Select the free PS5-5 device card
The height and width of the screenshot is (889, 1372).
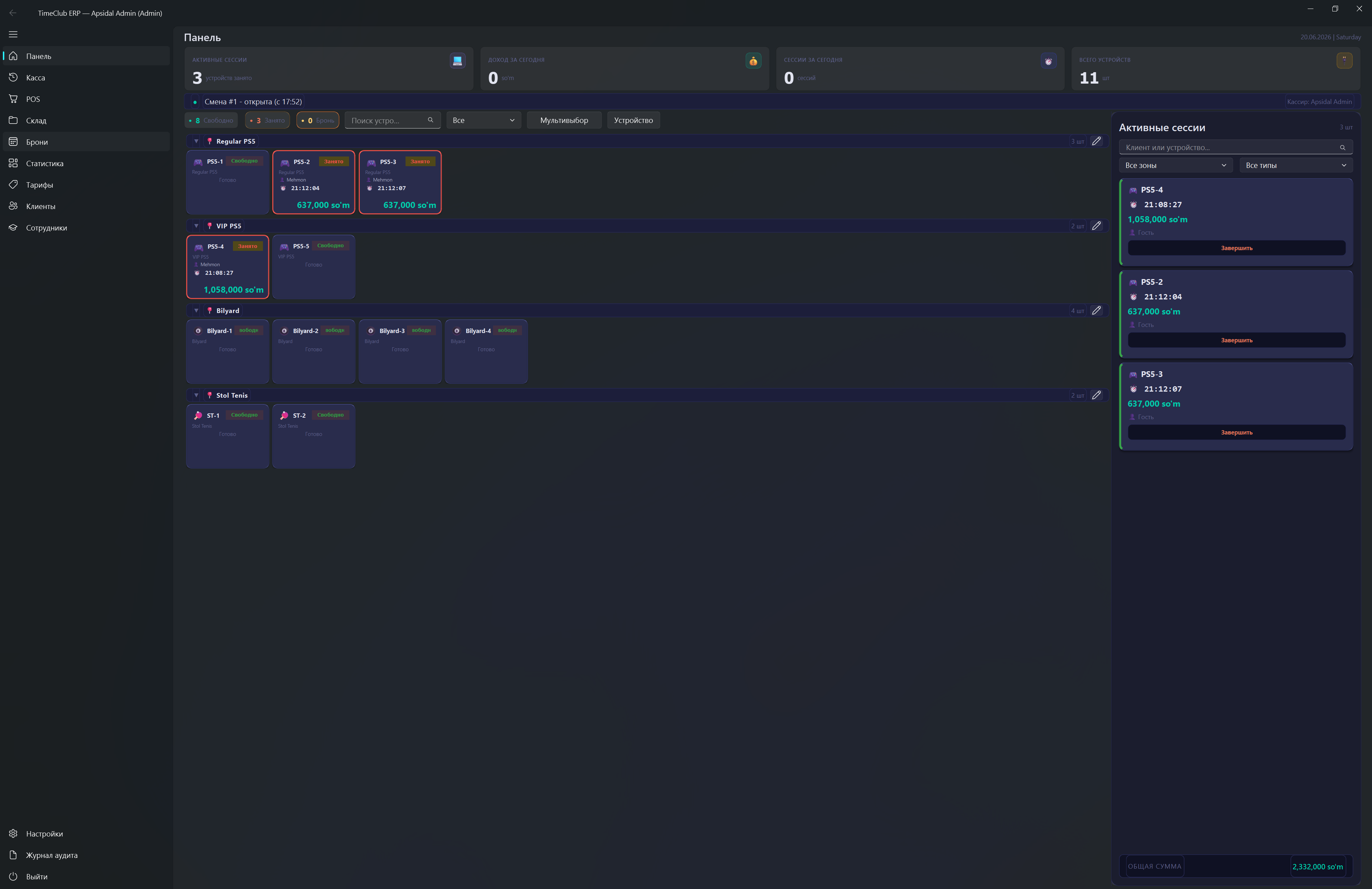(x=314, y=267)
